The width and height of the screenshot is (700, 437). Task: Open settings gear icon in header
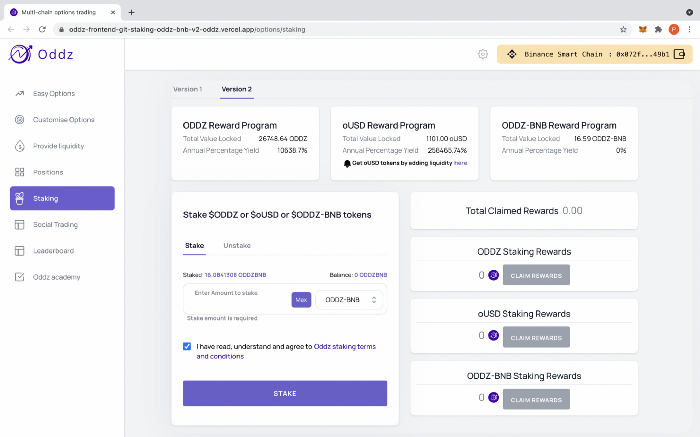pos(483,54)
